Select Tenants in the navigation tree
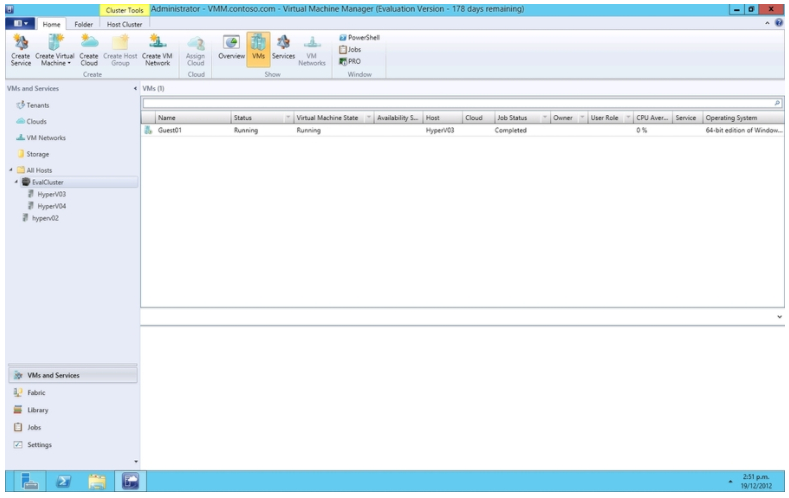789x498 pixels. click(33, 105)
